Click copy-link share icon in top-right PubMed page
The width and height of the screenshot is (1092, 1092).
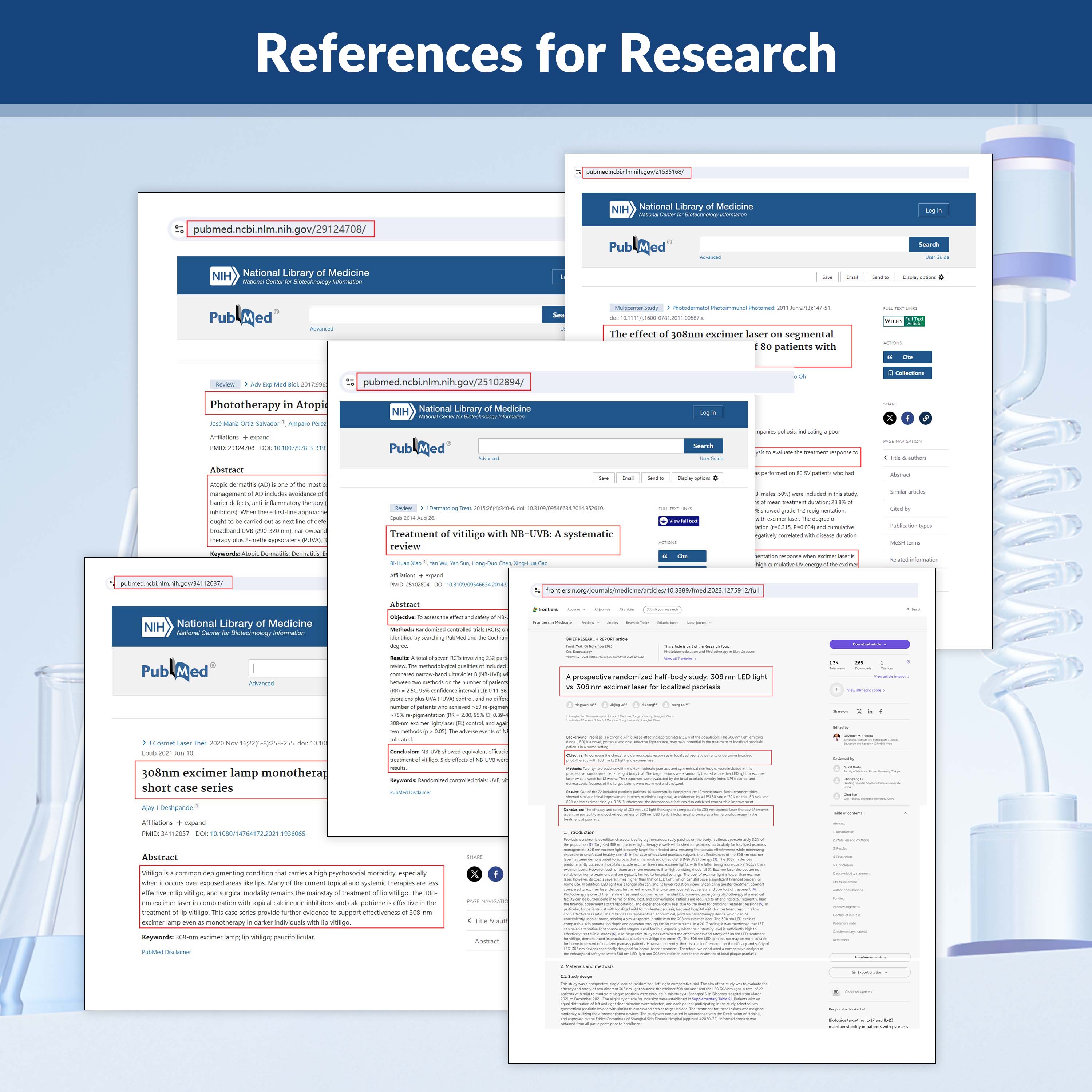(x=925, y=418)
